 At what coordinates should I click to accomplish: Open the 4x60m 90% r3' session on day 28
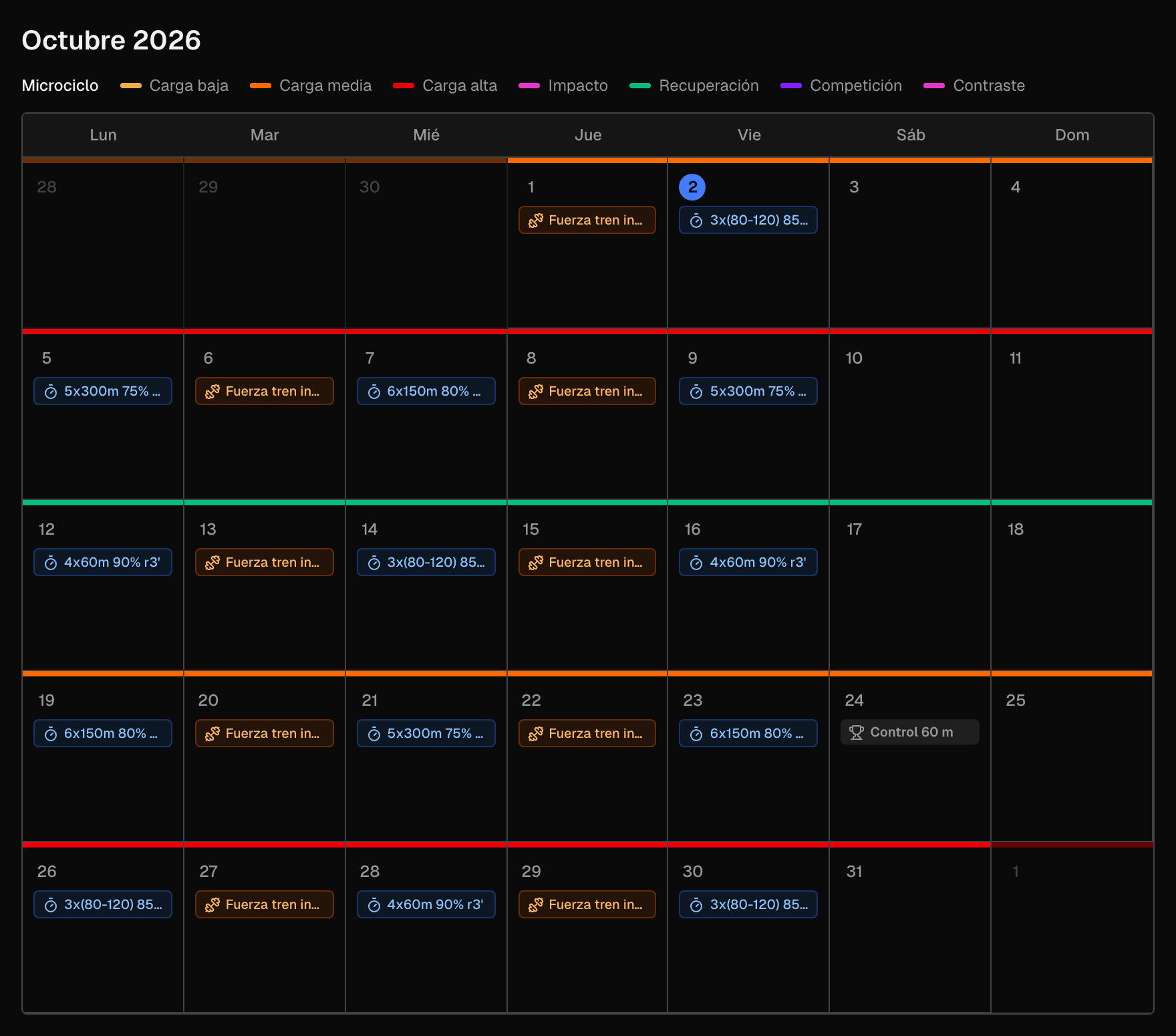pyautogui.click(x=426, y=904)
